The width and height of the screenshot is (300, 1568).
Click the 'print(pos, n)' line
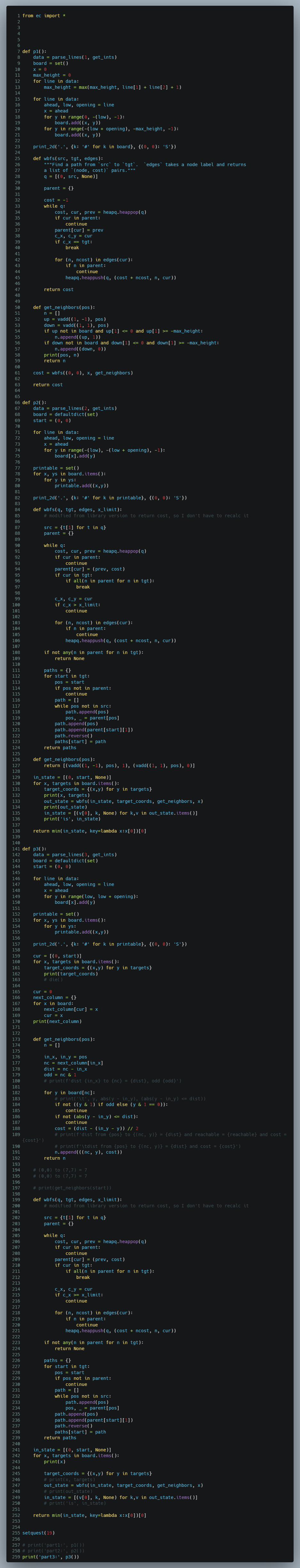click(61, 356)
